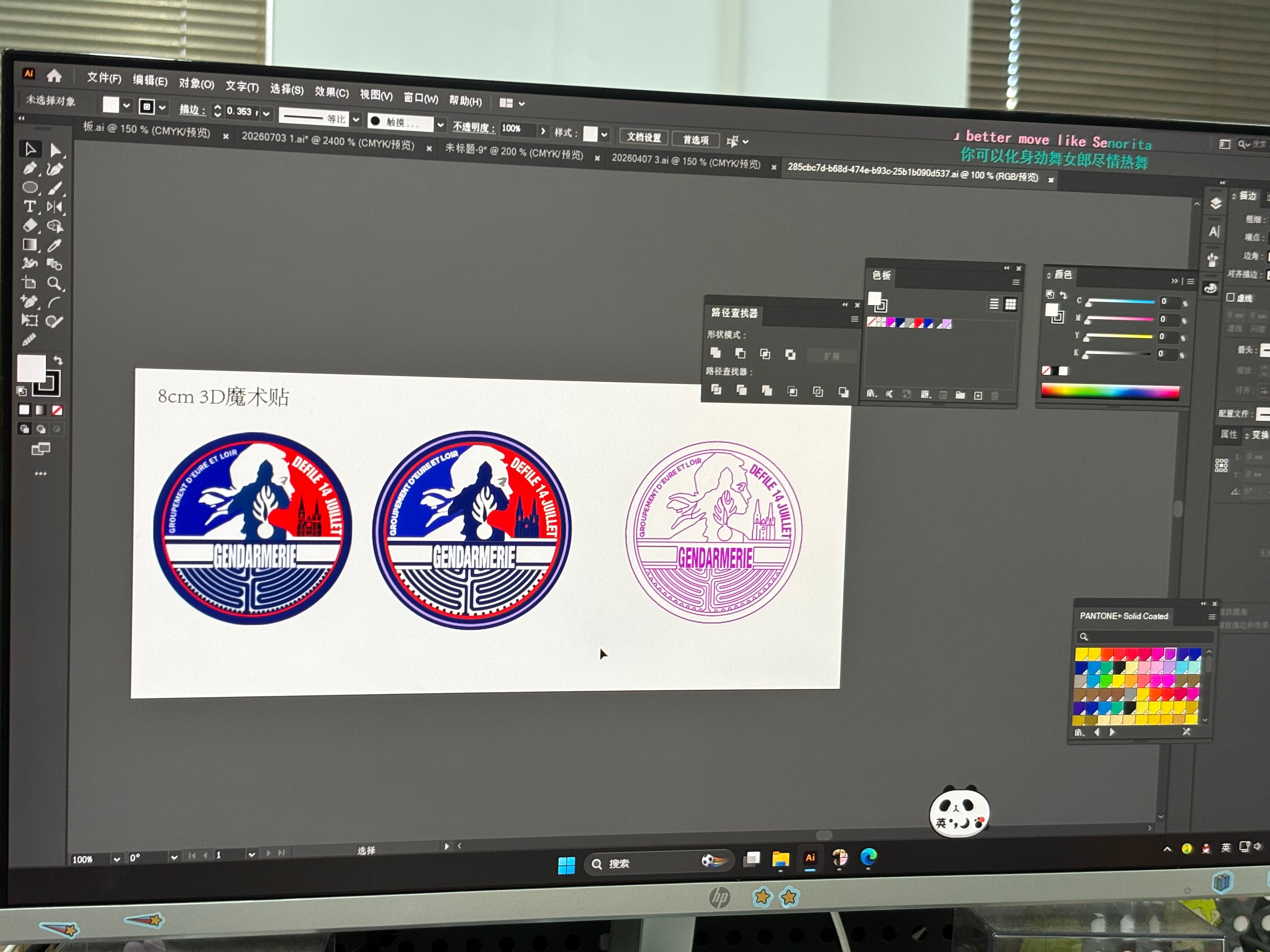Switch to the 20260703 1.ai document tab
The width and height of the screenshot is (1270, 952).
coord(328,140)
